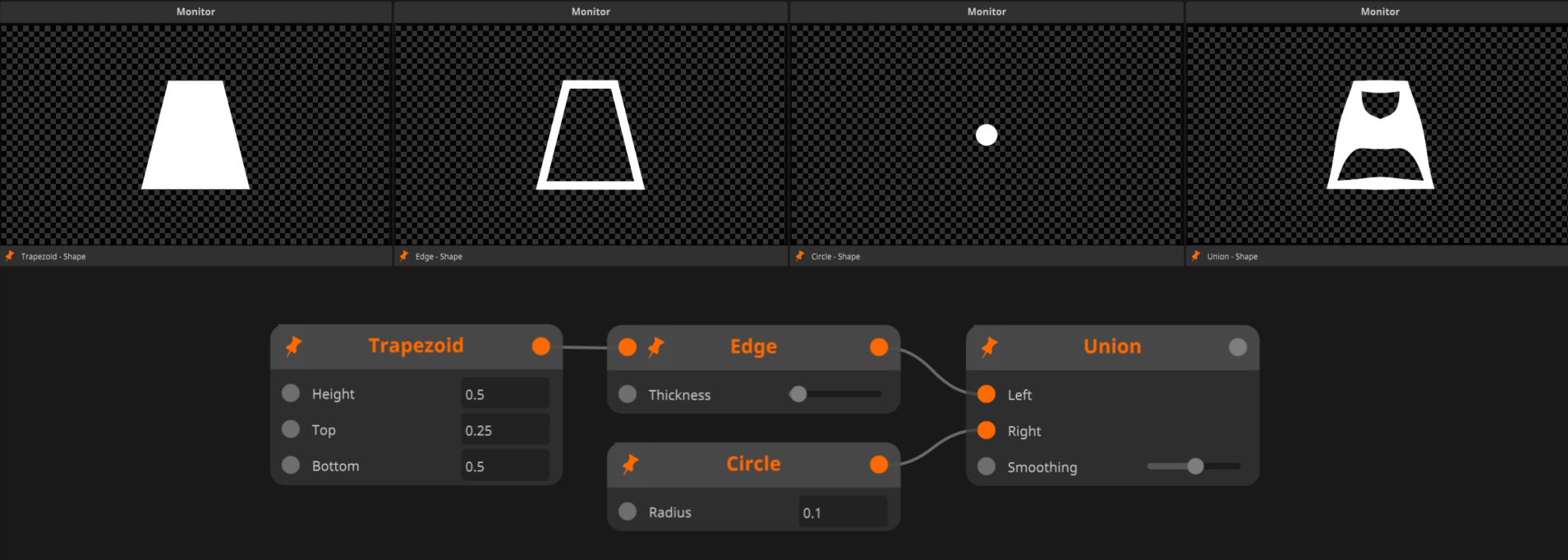Click the Edge Thickness input port
The height and width of the screenshot is (560, 1568).
(628, 394)
